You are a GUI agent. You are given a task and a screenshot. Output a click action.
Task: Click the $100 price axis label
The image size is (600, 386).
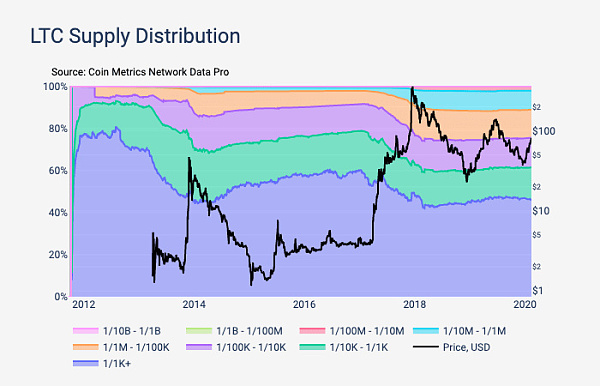(544, 131)
